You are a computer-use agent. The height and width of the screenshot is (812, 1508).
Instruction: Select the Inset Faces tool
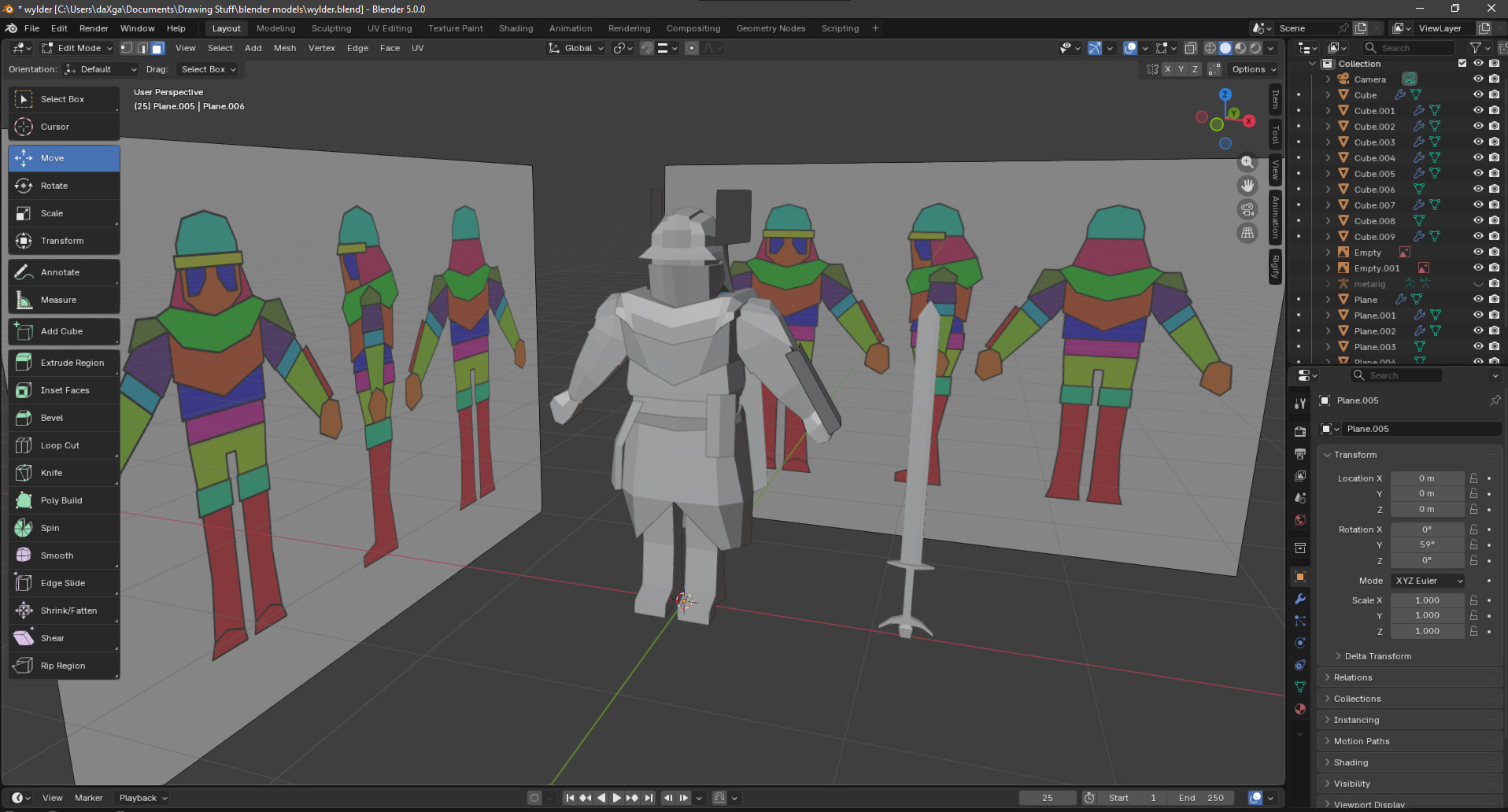[x=64, y=390]
